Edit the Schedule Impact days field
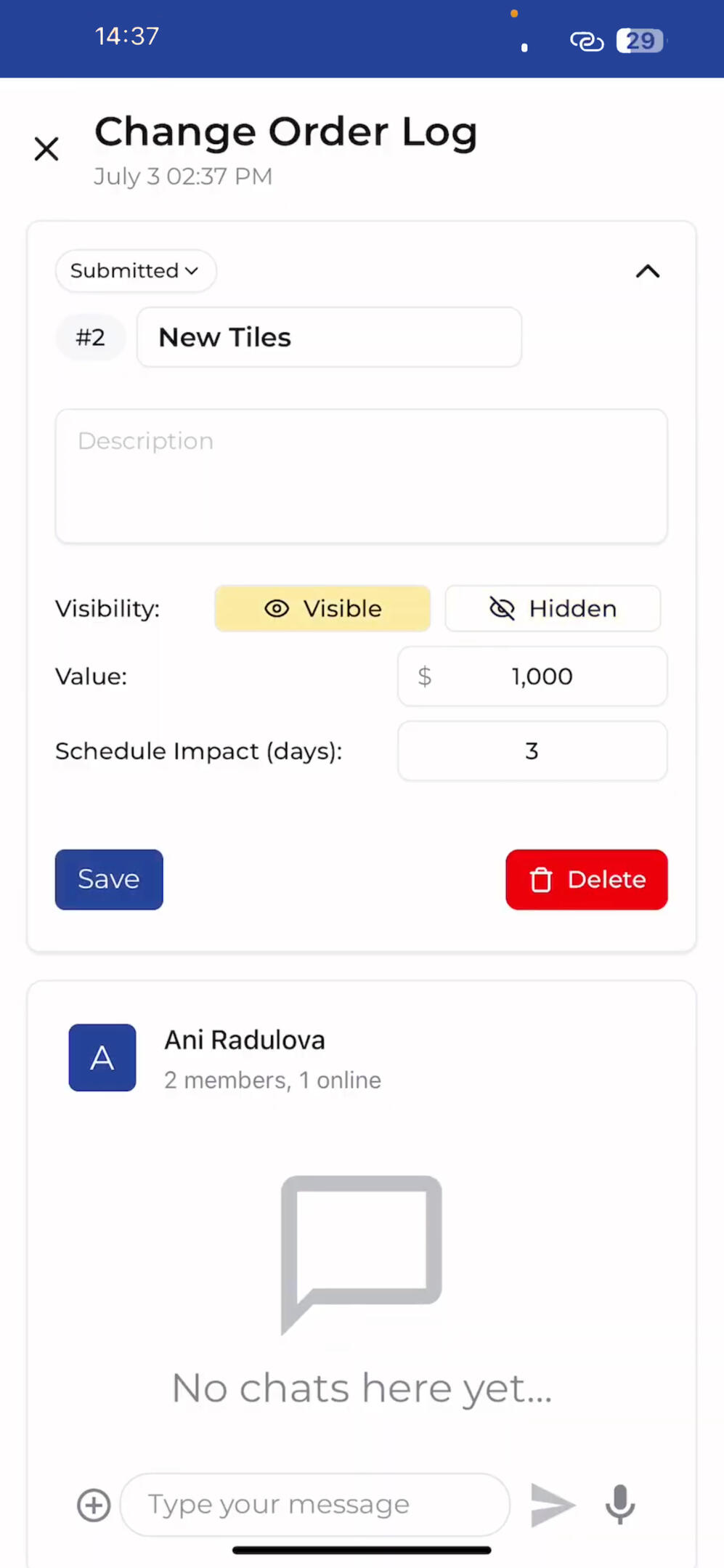 [532, 751]
